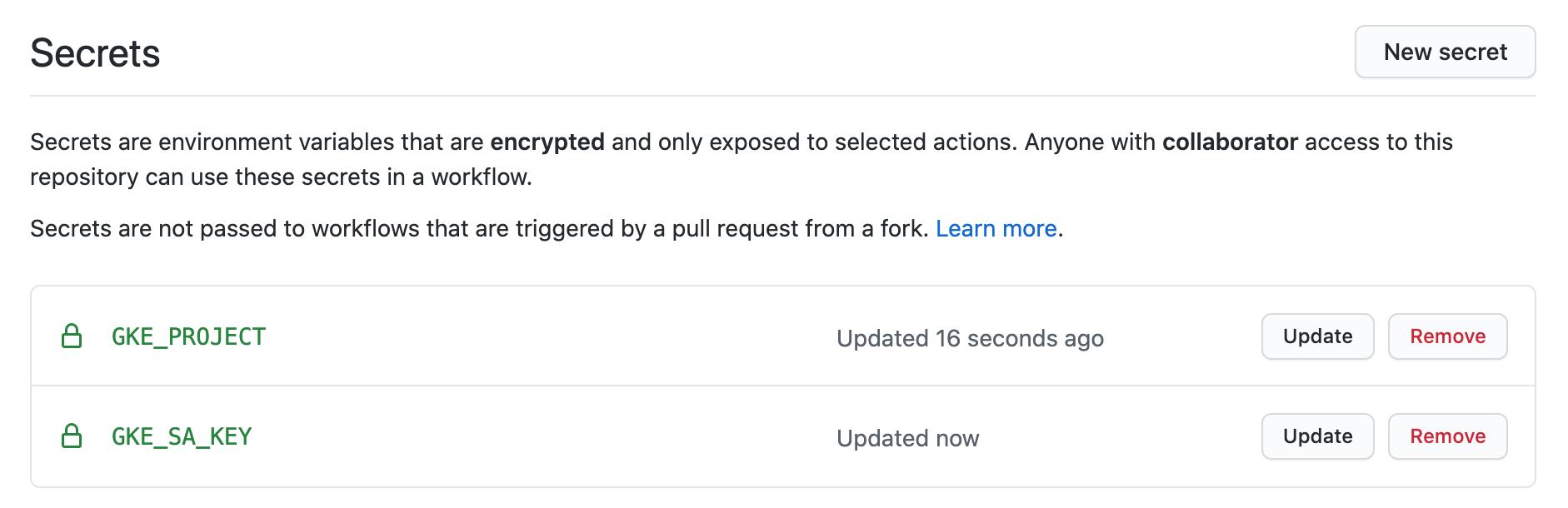Update the GKE_SA_KEY secret
The height and width of the screenshot is (508, 1568).
click(1316, 436)
